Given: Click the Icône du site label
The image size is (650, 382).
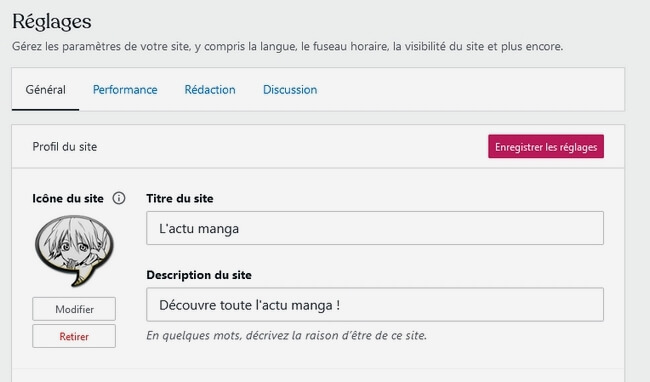Looking at the screenshot, I should click(x=68, y=198).
